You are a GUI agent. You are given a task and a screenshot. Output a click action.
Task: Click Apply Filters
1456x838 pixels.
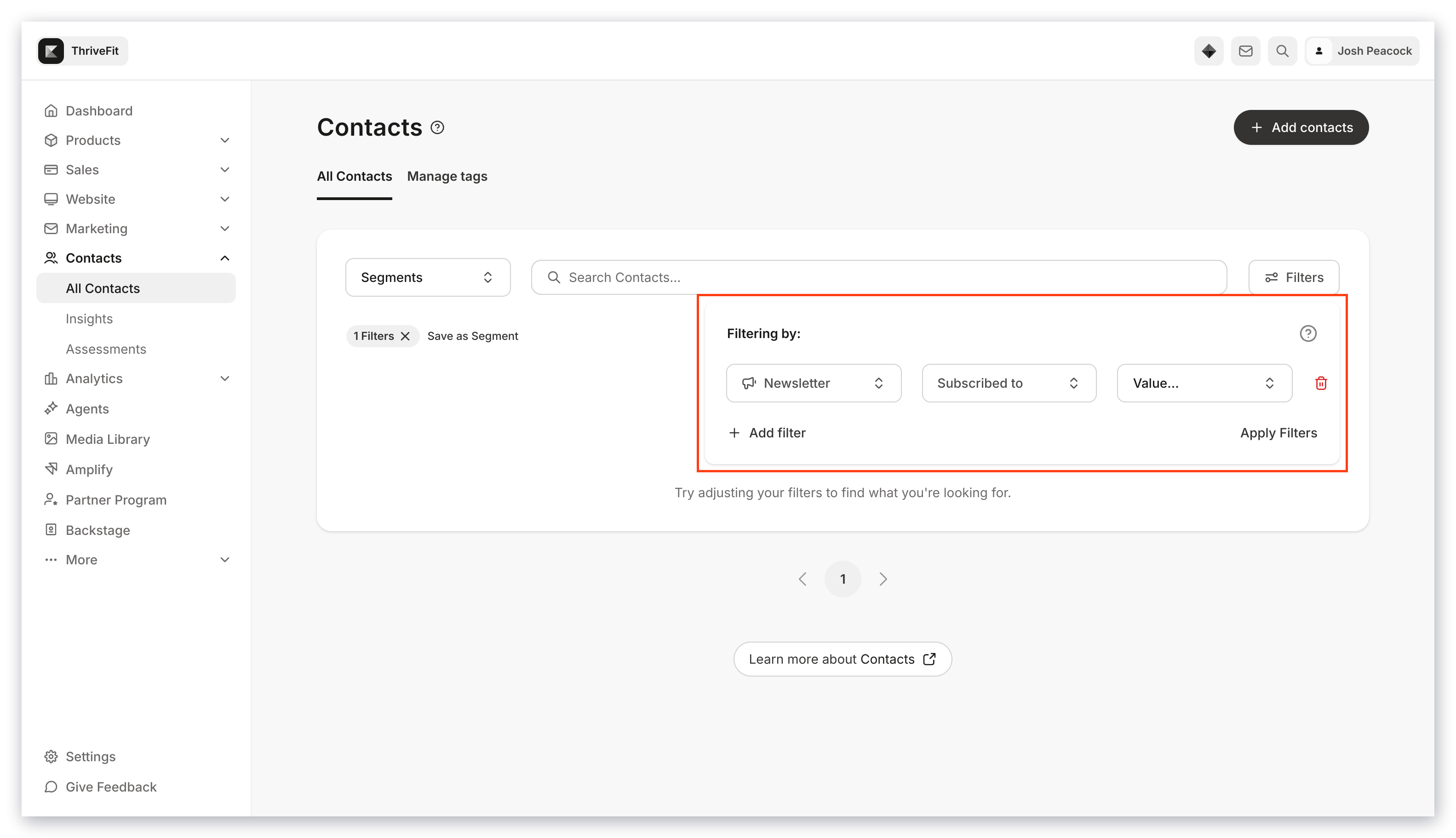coord(1278,432)
